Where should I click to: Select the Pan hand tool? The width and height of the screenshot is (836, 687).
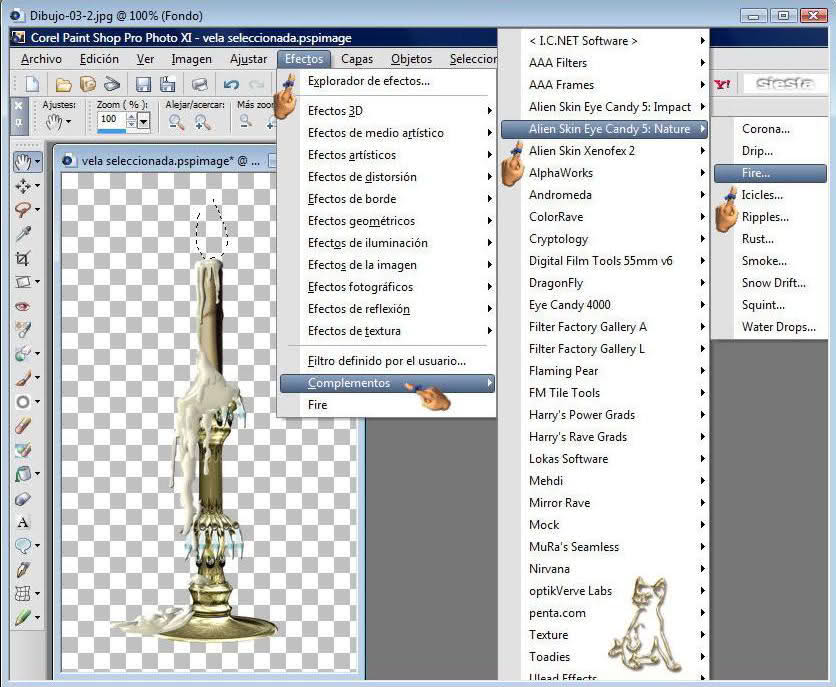[x=22, y=161]
